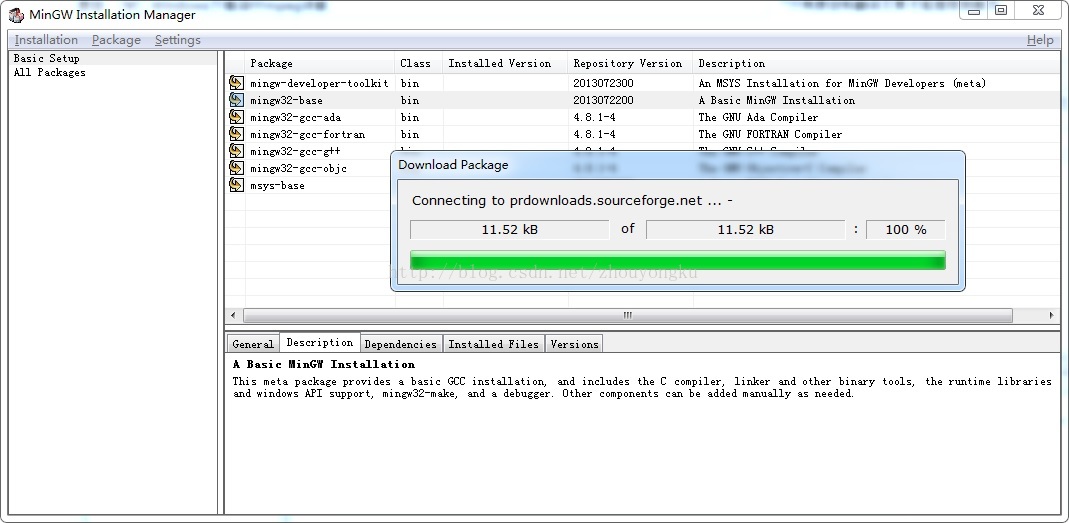Open the Settings menu
The width and height of the screenshot is (1069, 523).
178,40
